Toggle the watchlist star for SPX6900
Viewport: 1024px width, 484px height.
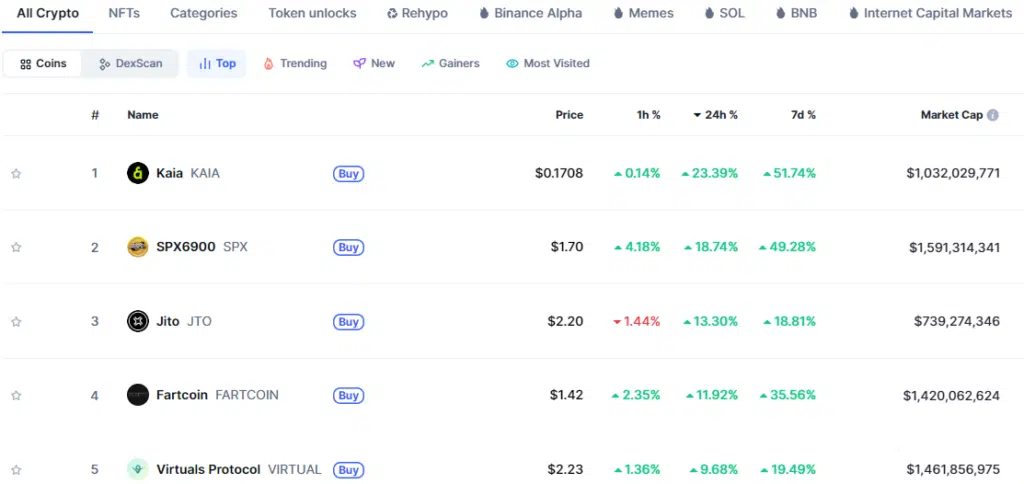click(x=16, y=247)
